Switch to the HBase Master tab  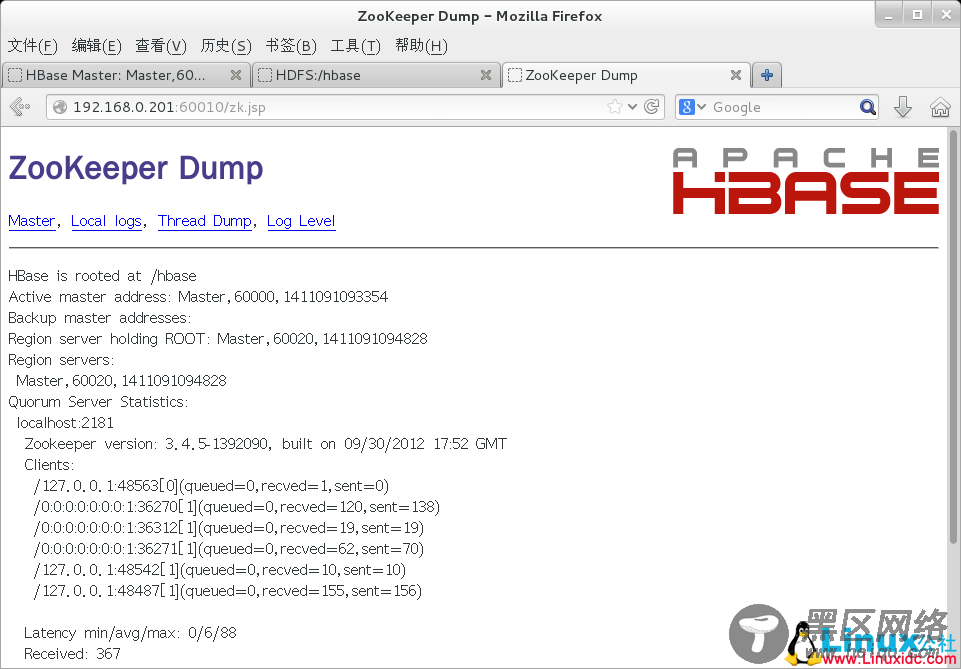click(126, 75)
